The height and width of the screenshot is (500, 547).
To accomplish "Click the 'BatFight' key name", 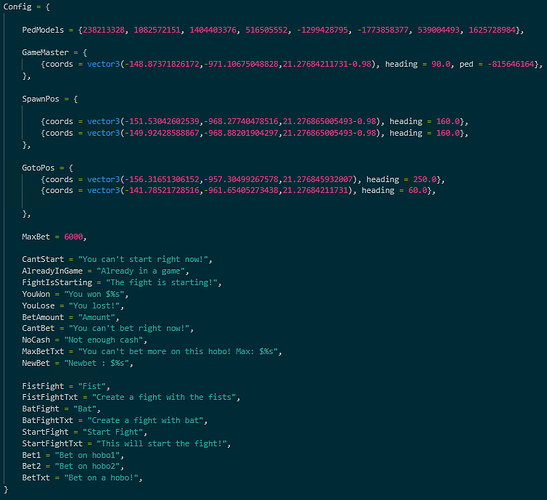I will click(x=40, y=409).
